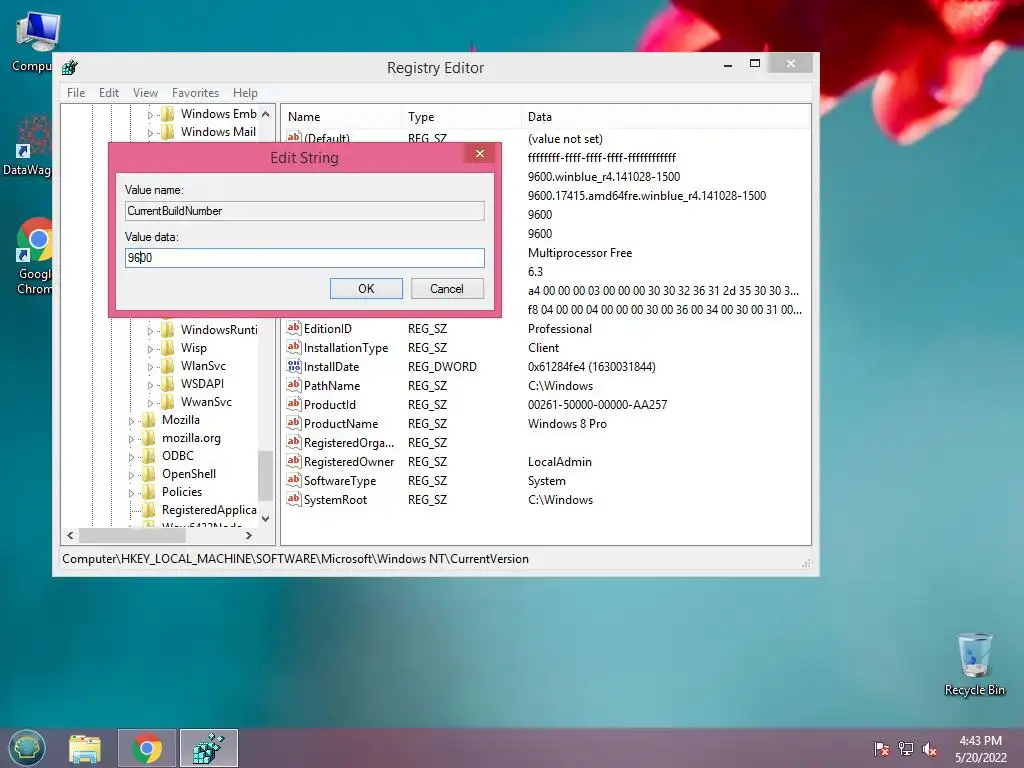The width and height of the screenshot is (1024, 768).
Task: Click the network tray icon
Action: coord(906,749)
